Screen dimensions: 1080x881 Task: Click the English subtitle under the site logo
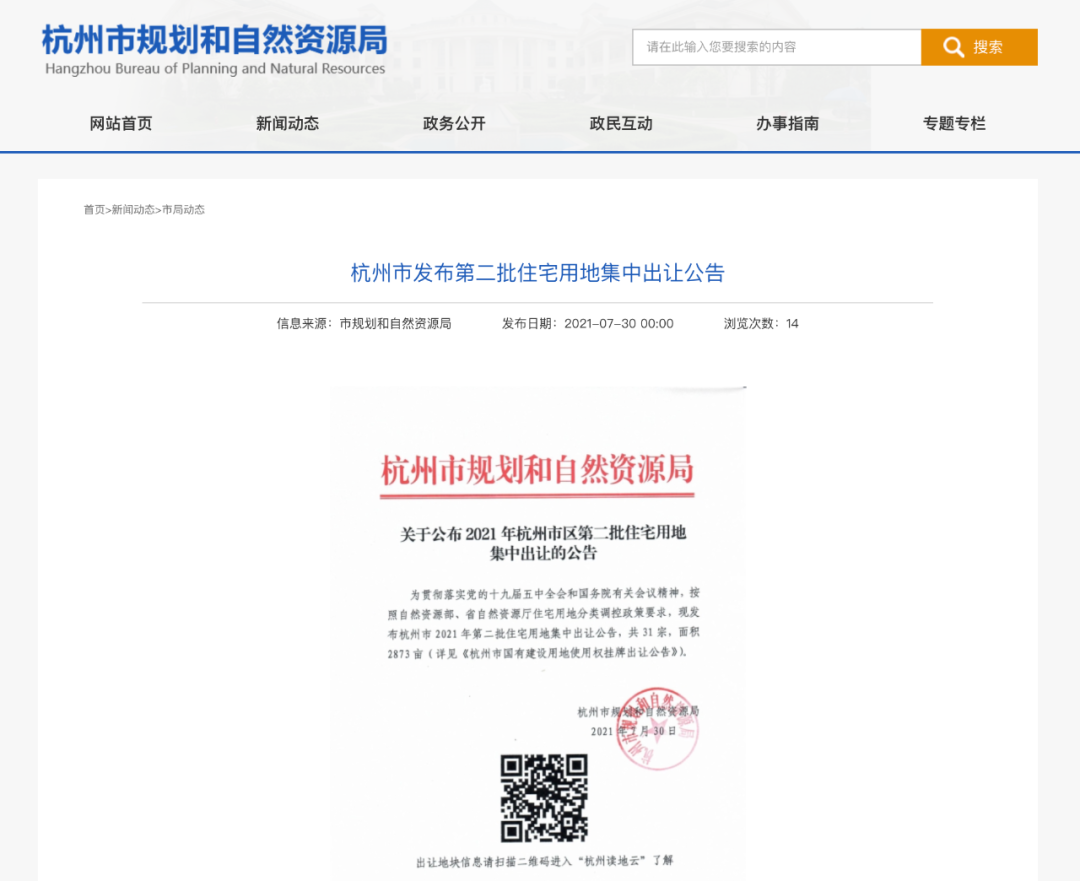tap(215, 69)
